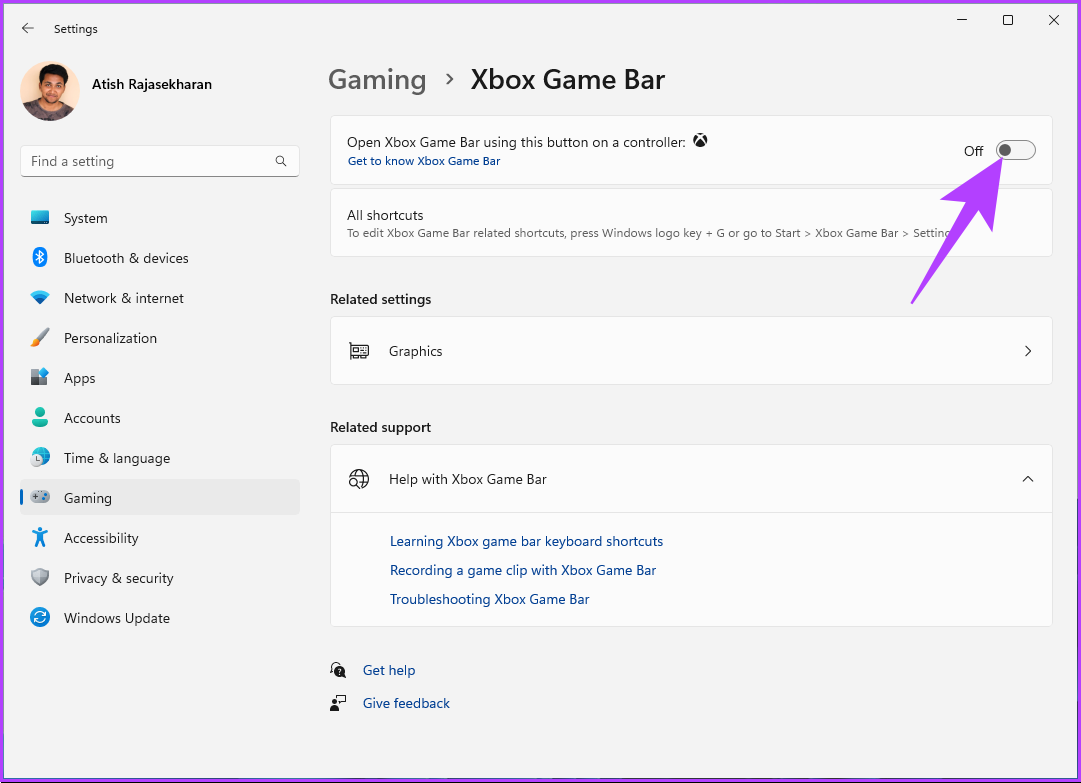Select the Apps settings section

tap(79, 377)
